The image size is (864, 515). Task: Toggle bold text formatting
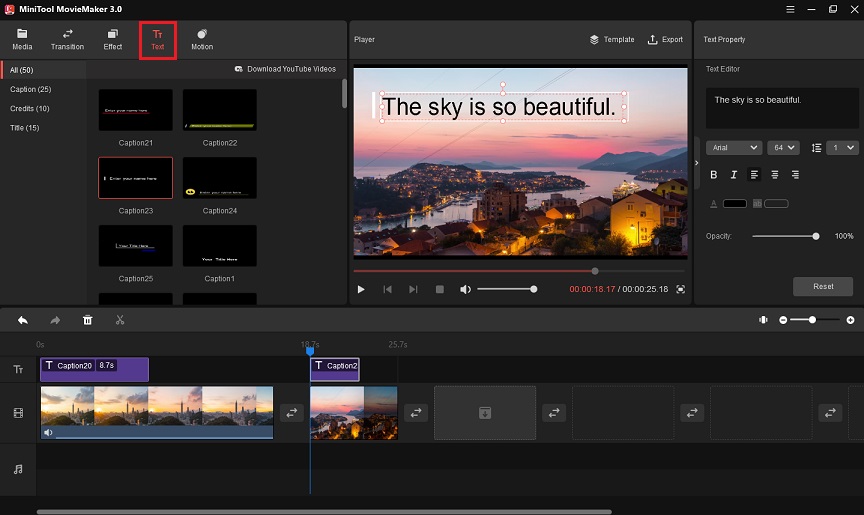[714, 175]
